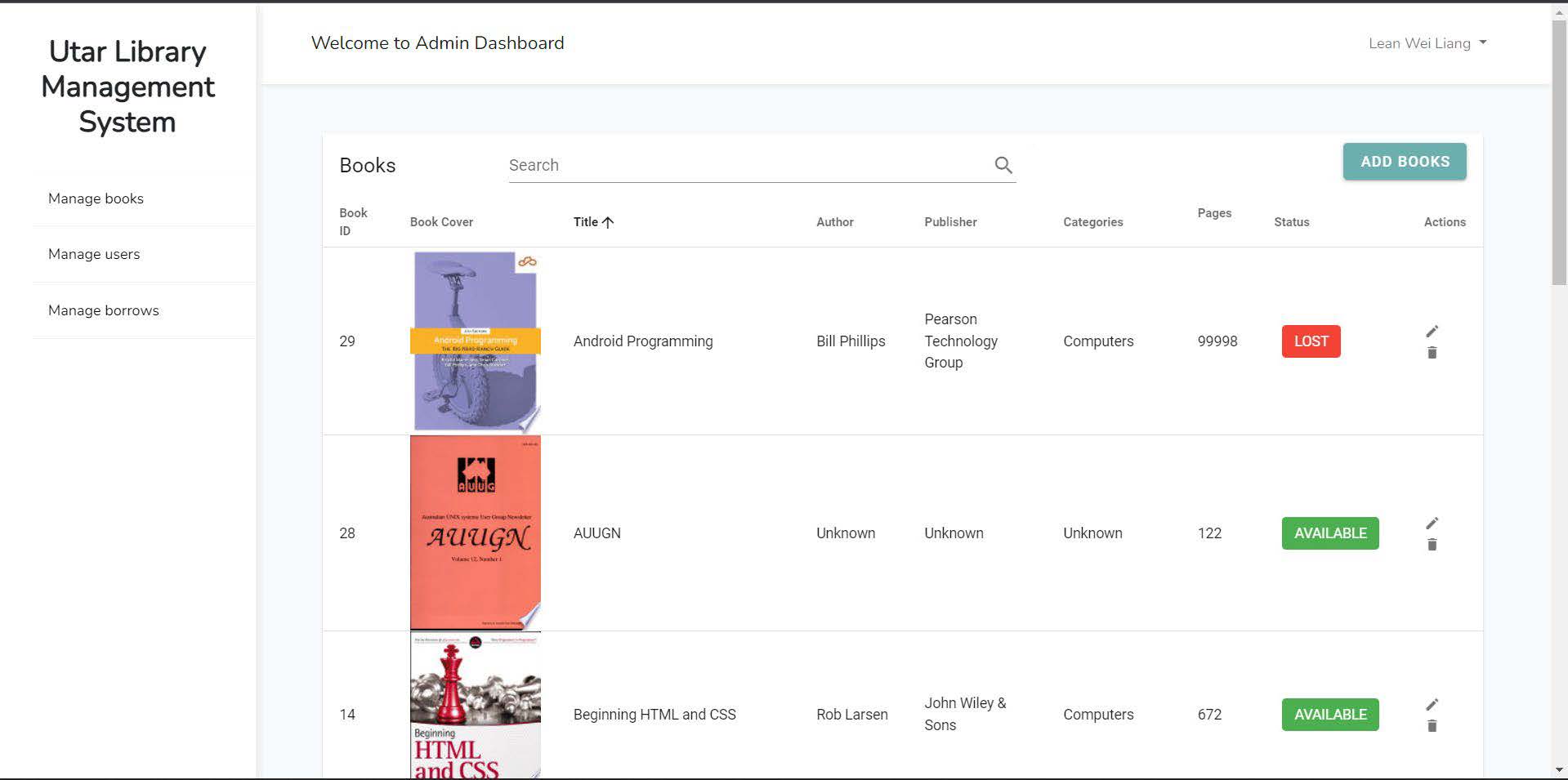Click the Book Cover column header

click(441, 222)
